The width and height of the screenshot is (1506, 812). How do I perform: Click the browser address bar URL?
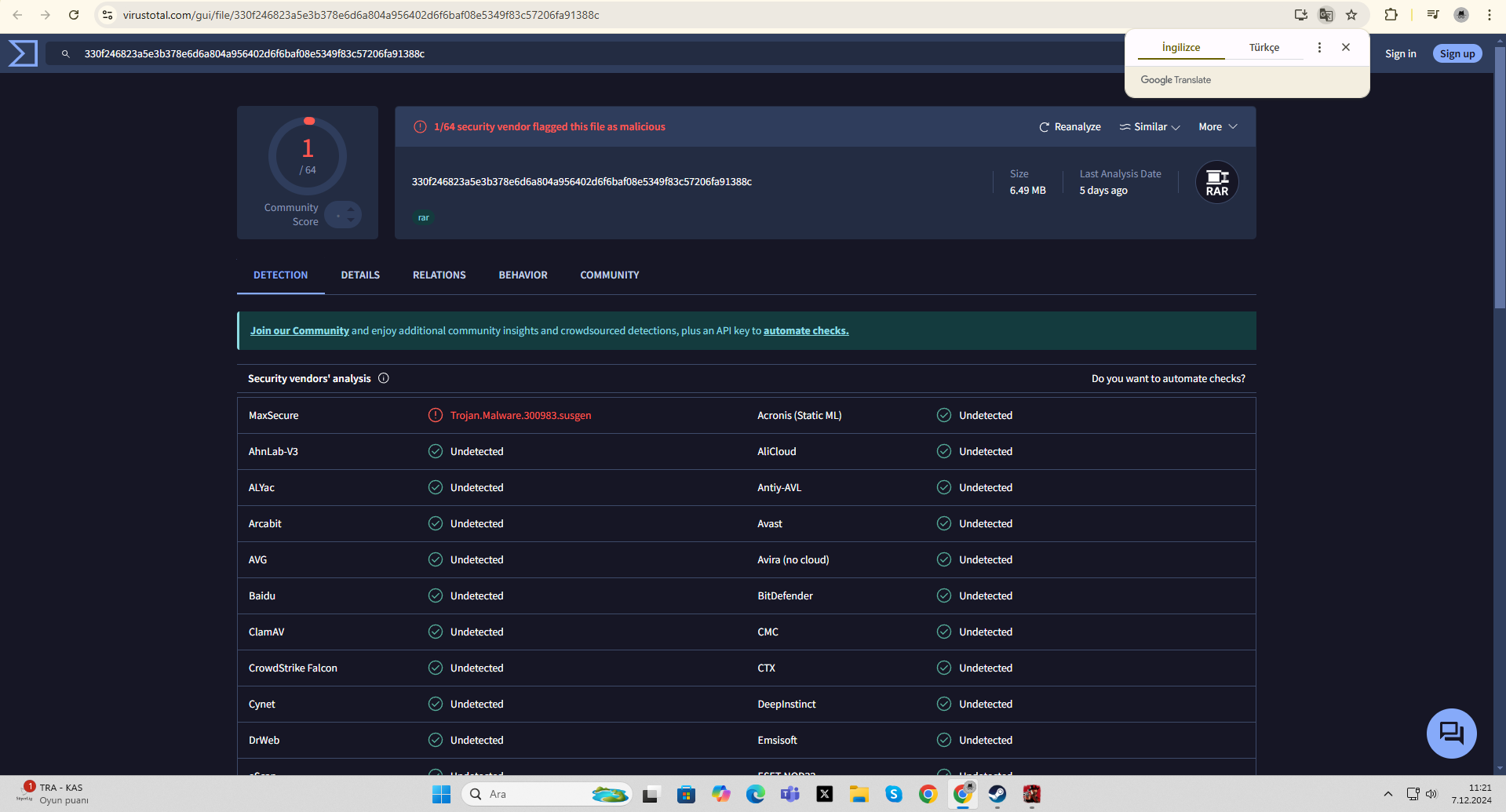(361, 15)
